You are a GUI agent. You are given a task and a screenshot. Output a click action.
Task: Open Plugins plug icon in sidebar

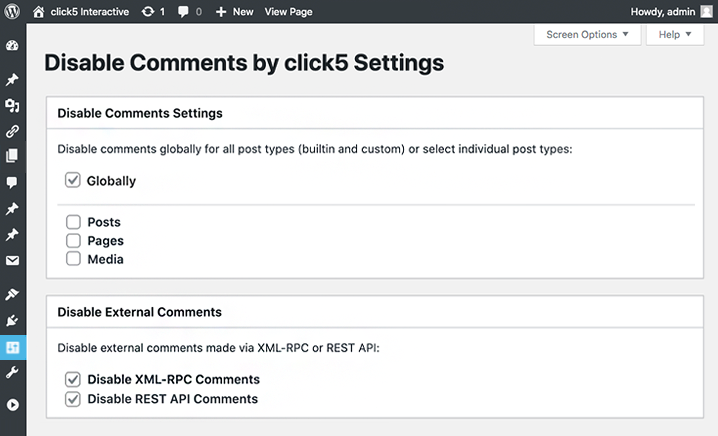click(x=12, y=320)
